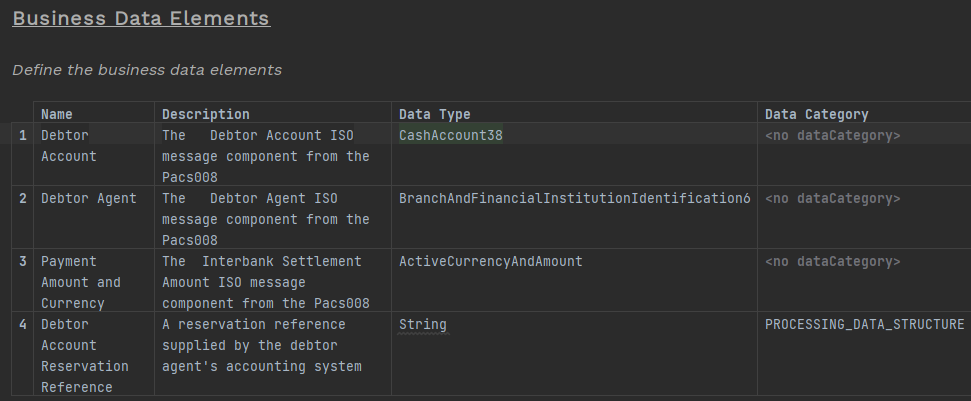Image resolution: width=971 pixels, height=401 pixels.
Task: Click the Business Data Elements heading
Action: tap(141, 19)
